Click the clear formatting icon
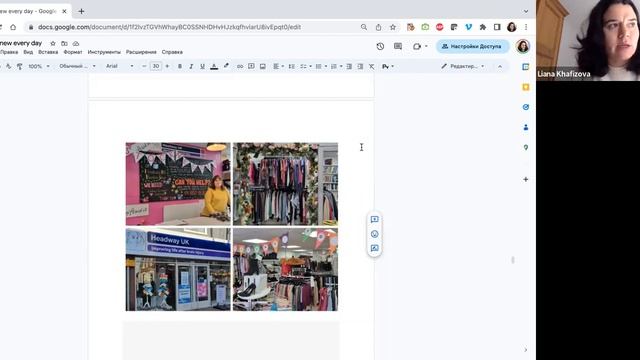Screen dimensions: 640x360 (371, 66)
